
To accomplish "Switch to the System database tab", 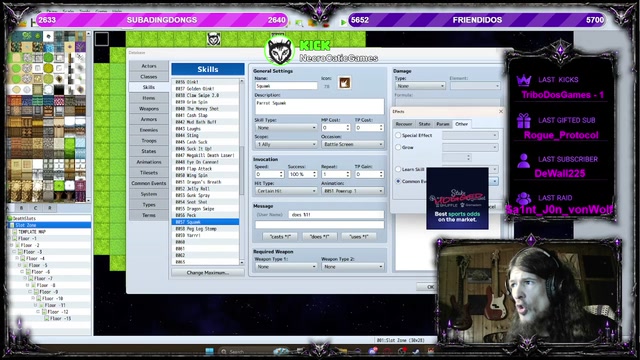I will (x=149, y=194).
